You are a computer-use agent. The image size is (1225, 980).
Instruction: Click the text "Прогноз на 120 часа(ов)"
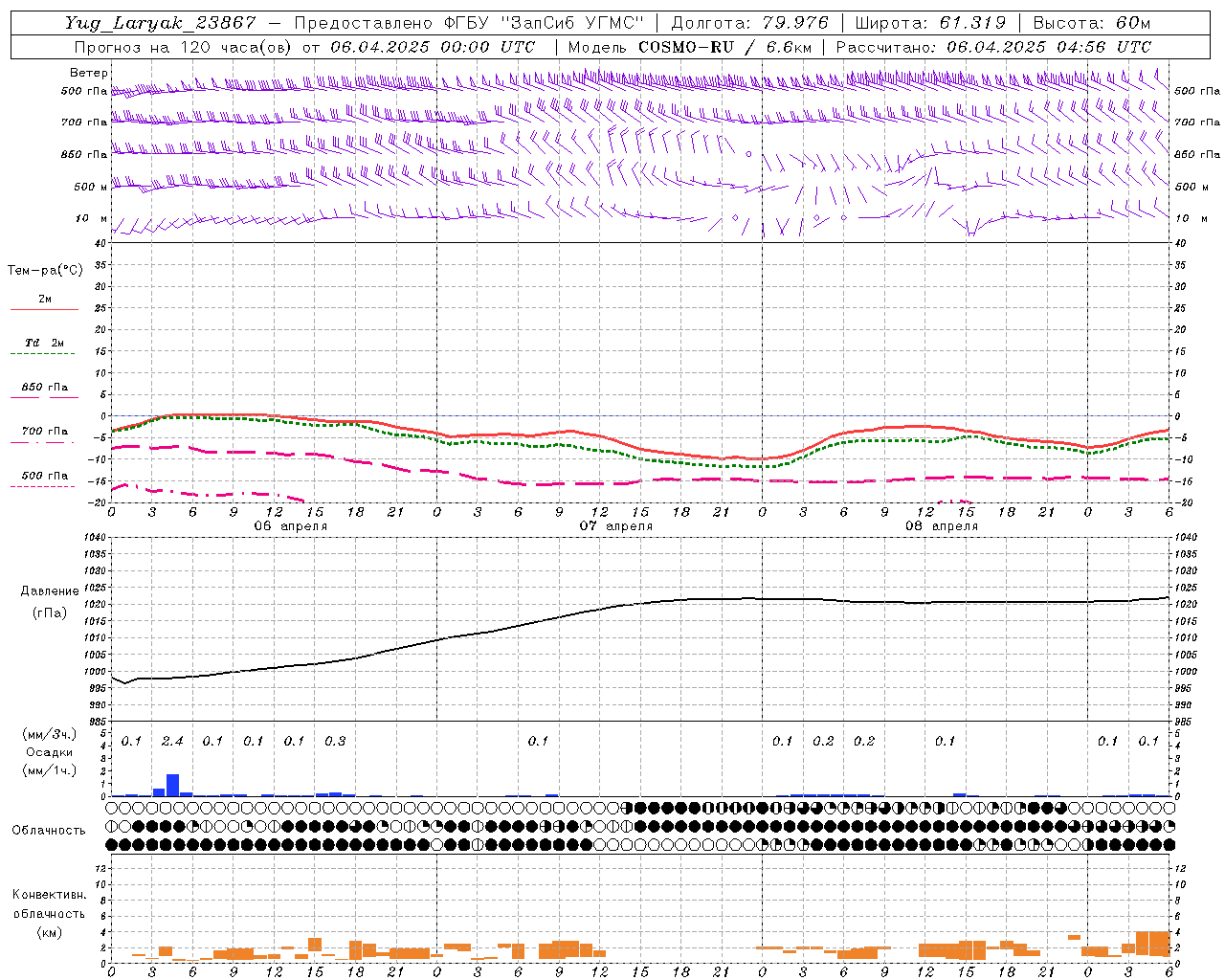tap(184, 47)
